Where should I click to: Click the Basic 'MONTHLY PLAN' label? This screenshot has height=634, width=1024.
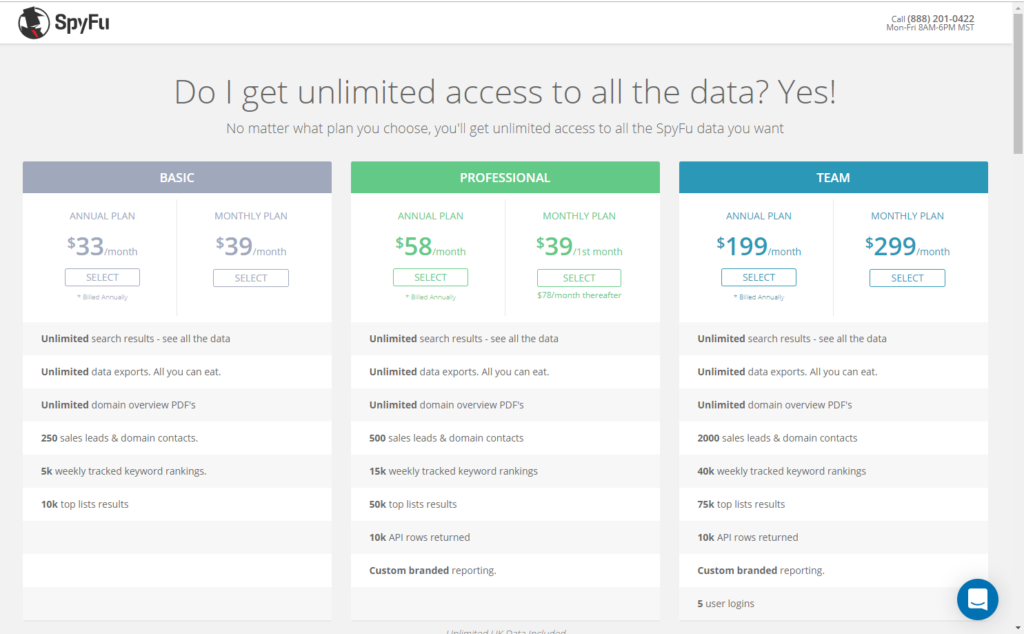pyautogui.click(x=251, y=216)
